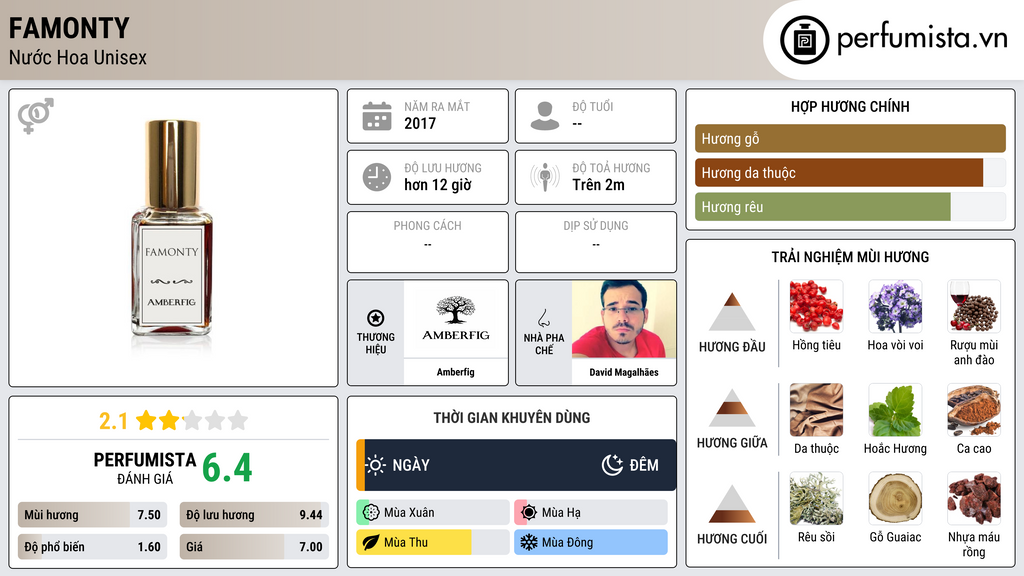Open the Ca cao note image
1024x576 pixels.
pyautogui.click(x=974, y=409)
